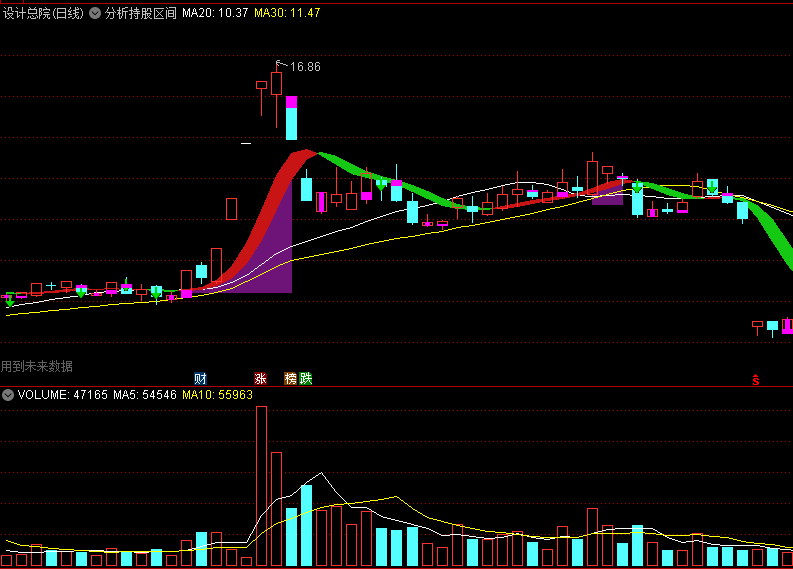Click the red S marker near the timeline end
The height and width of the screenshot is (569, 793).
756,380
